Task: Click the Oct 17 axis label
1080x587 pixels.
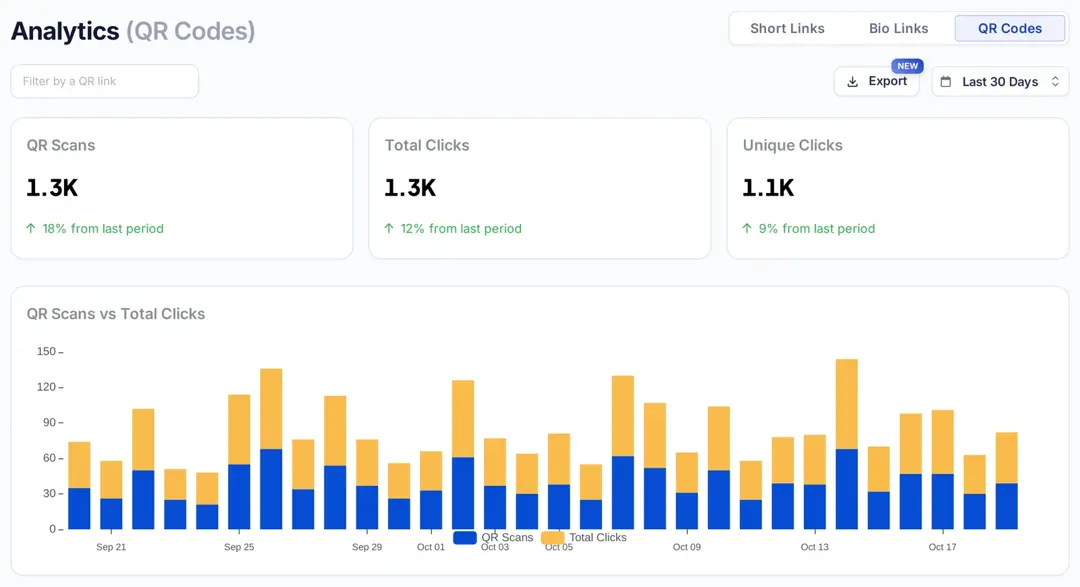Action: [x=943, y=547]
